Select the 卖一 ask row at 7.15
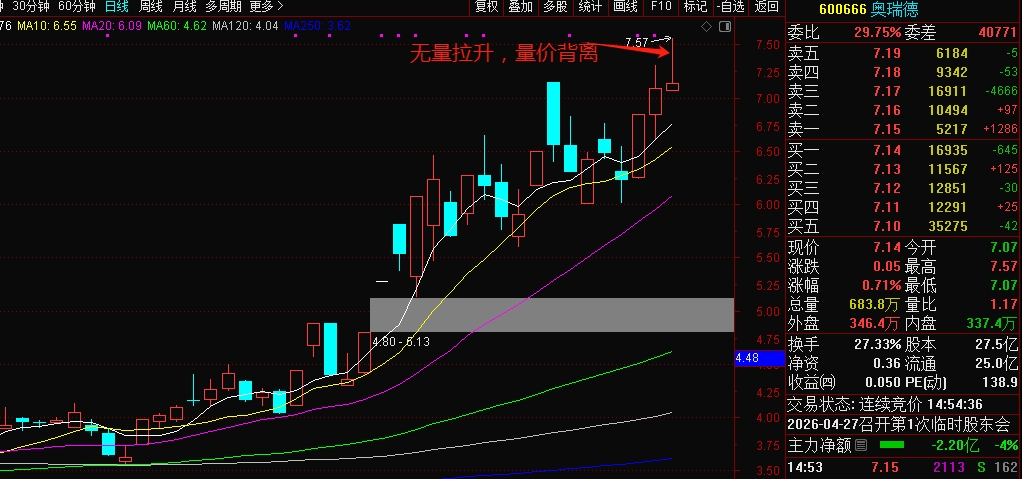 point(903,129)
